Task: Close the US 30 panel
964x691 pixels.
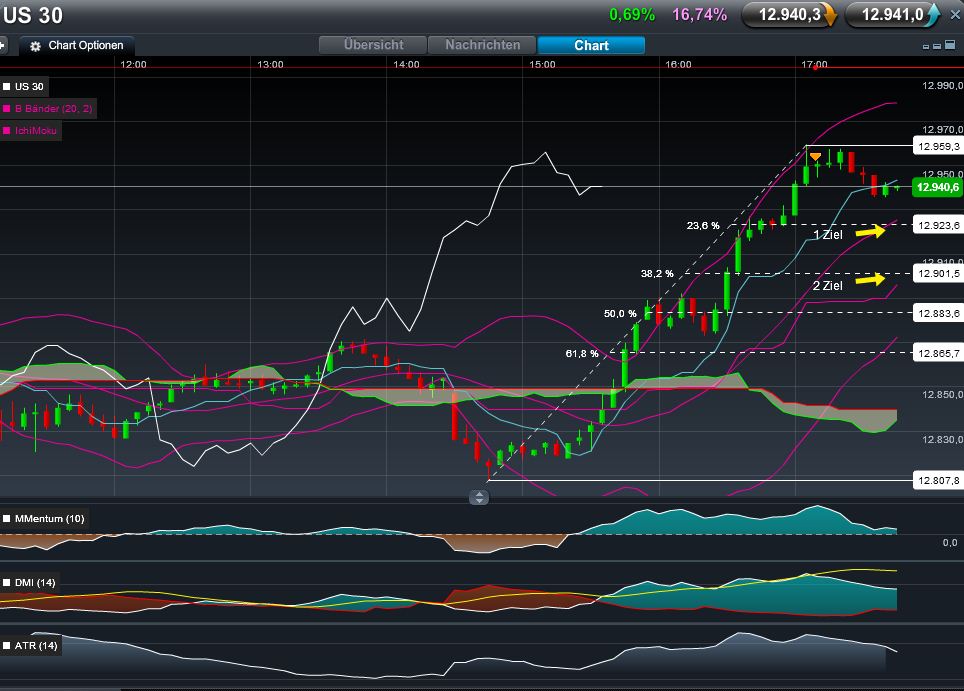Action: tap(955, 15)
